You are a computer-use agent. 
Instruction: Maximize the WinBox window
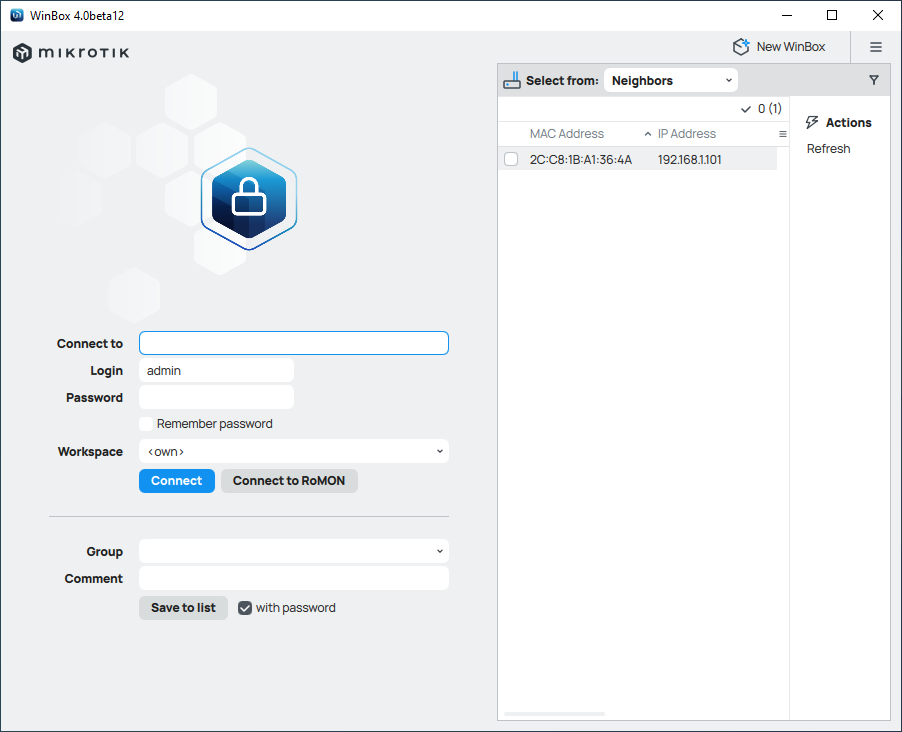pyautogui.click(x=832, y=15)
